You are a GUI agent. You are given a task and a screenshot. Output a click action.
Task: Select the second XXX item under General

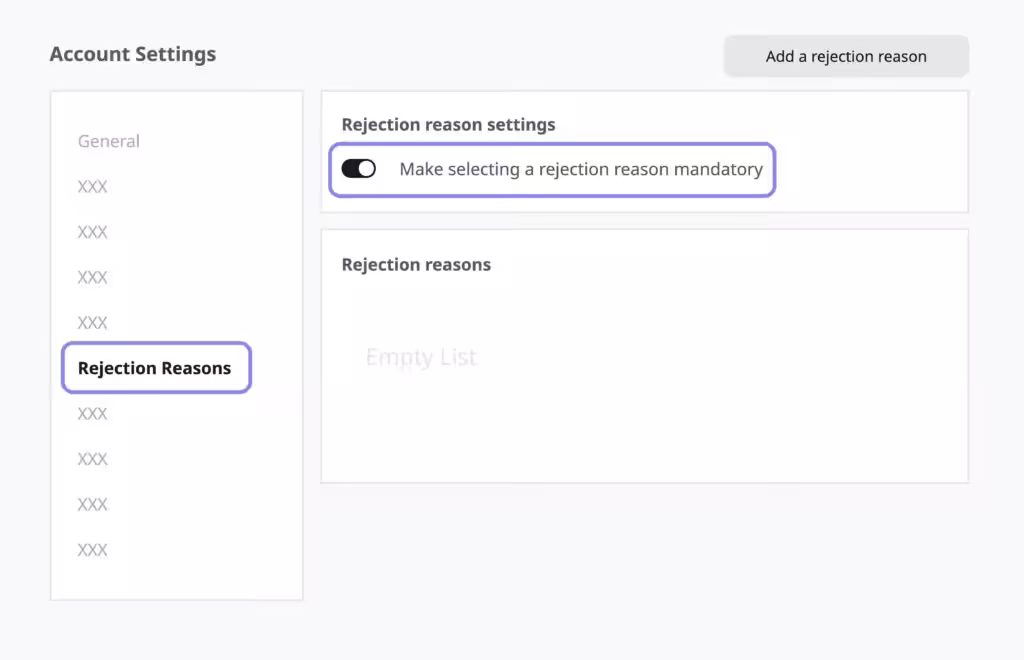pos(92,232)
